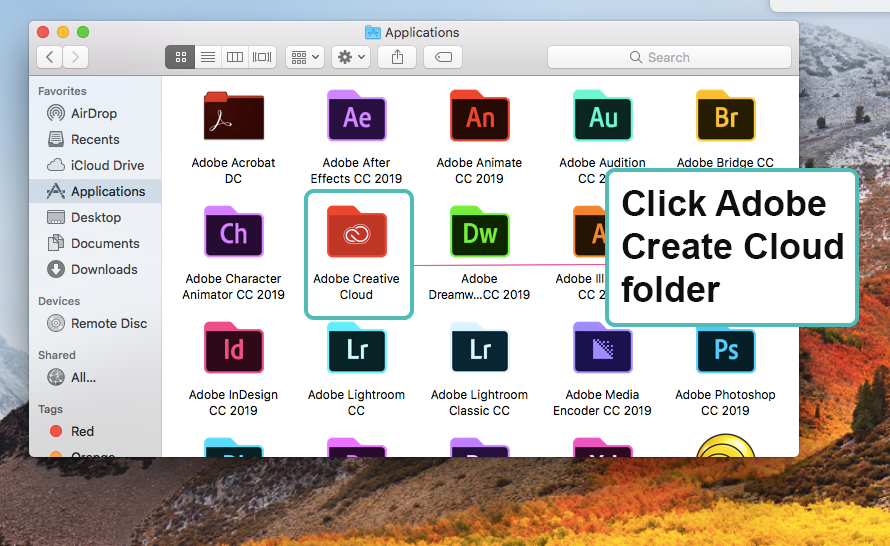Click the yellow minimize window button
Screen dimensions: 890x546
click(x=63, y=32)
